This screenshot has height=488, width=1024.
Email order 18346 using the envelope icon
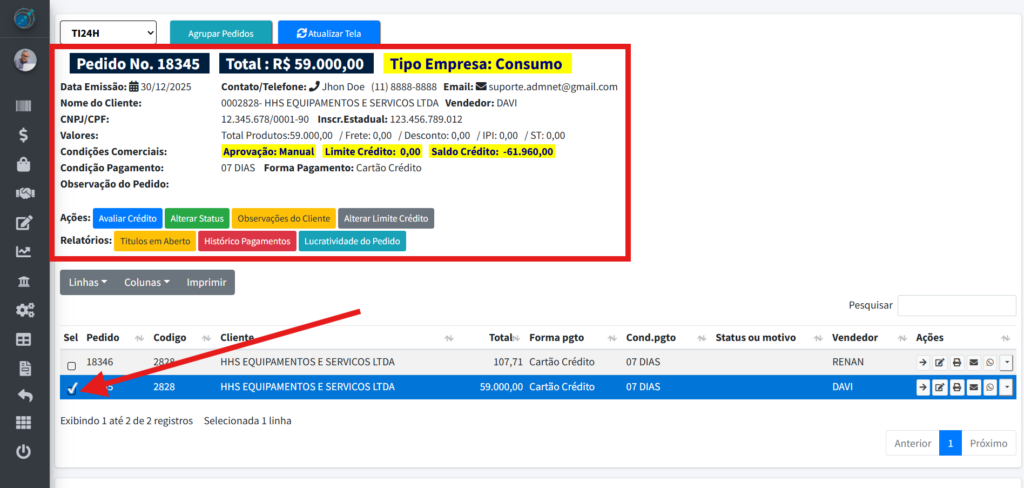[973, 363]
